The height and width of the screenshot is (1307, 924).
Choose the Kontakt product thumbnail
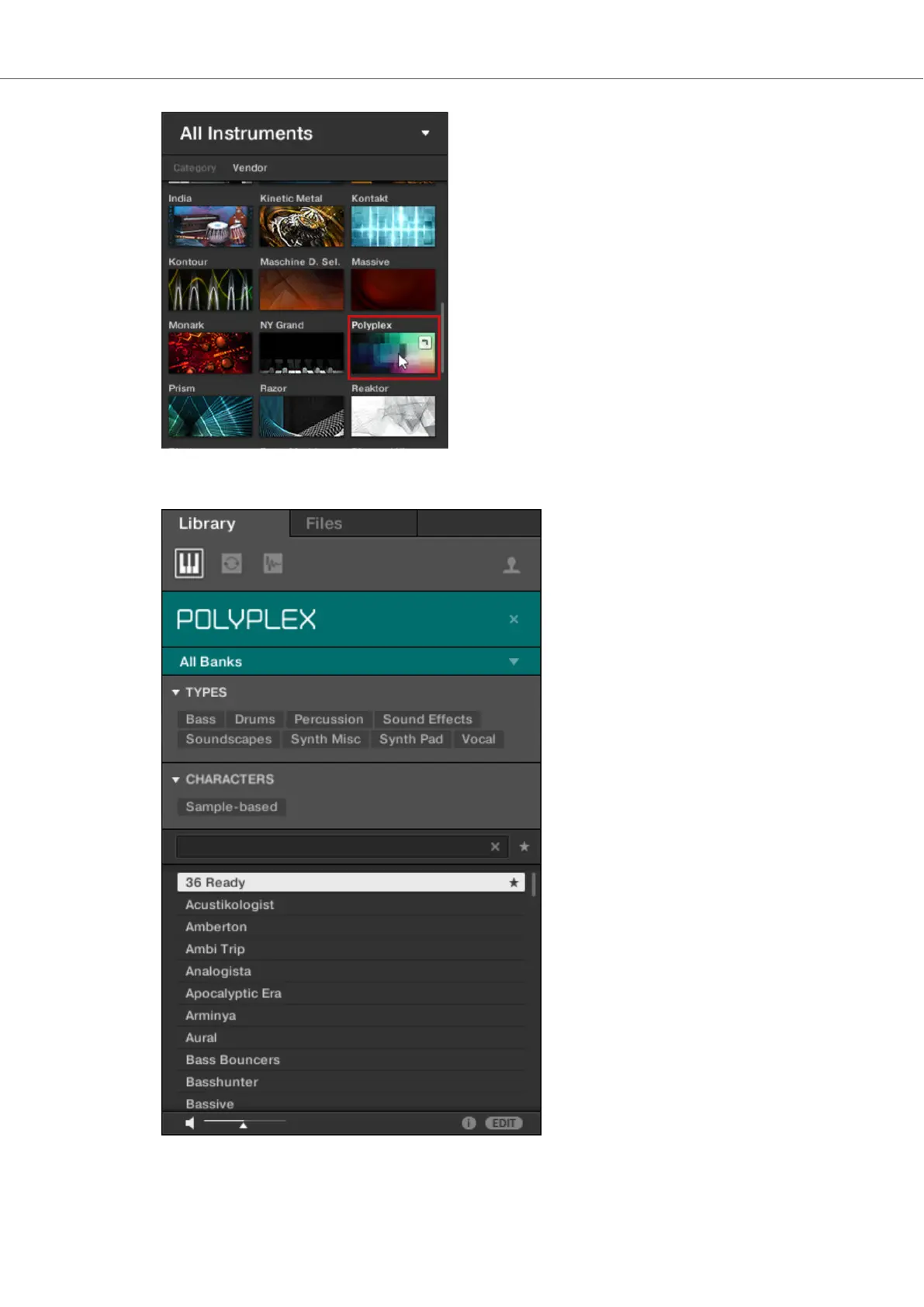393,226
